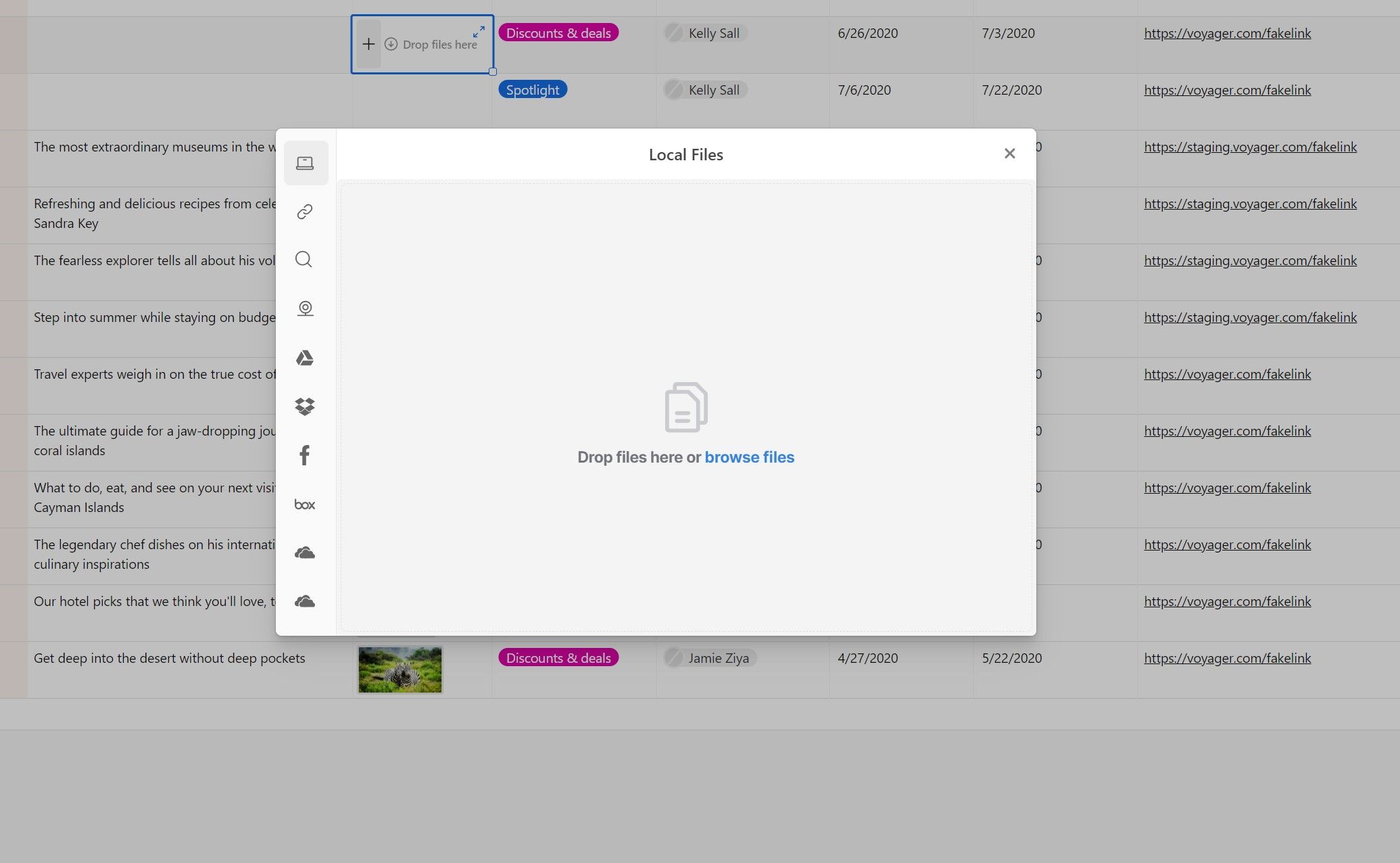Viewport: 1400px width, 863px height.
Task: Open the web image Search source
Action: pyautogui.click(x=304, y=260)
